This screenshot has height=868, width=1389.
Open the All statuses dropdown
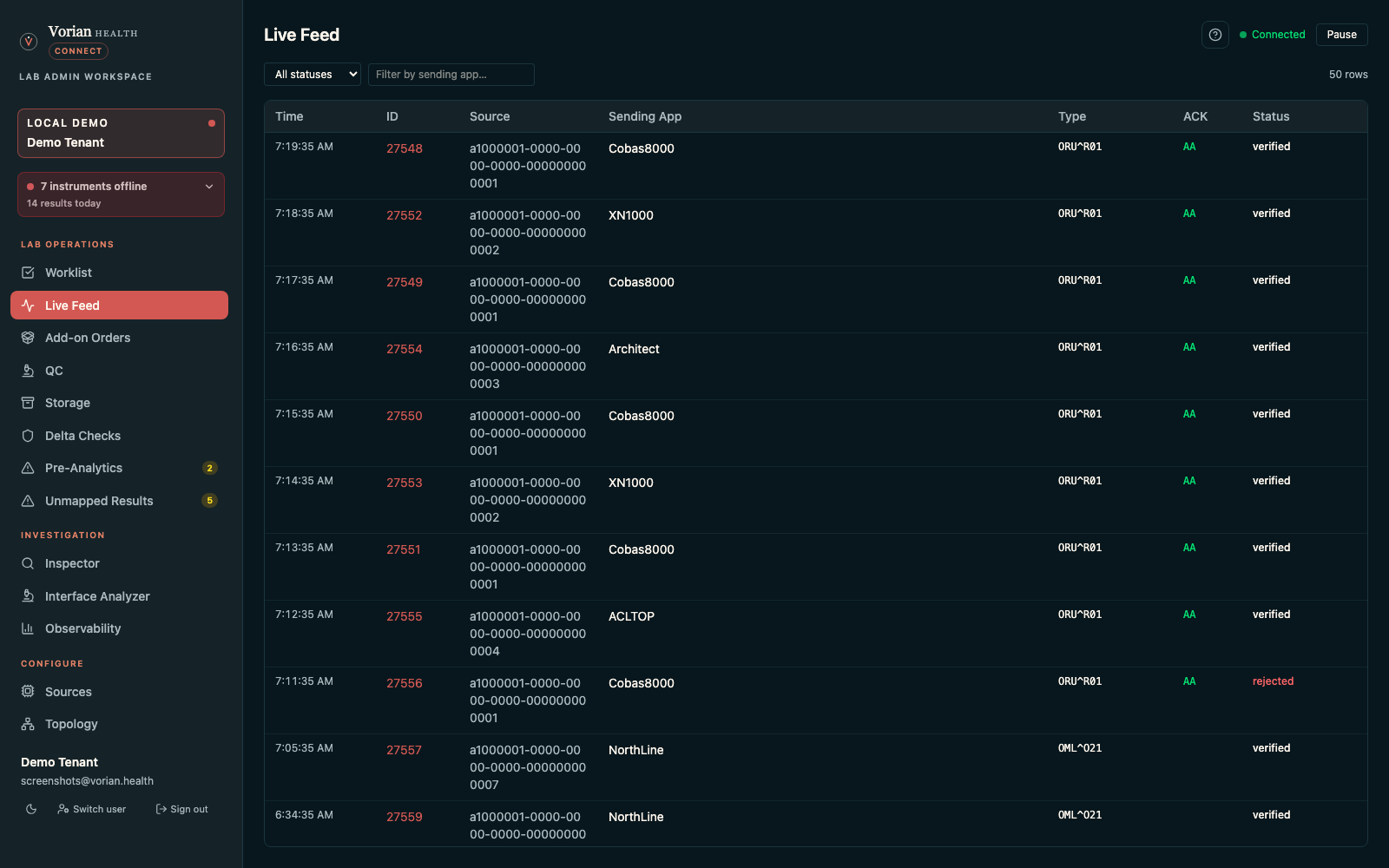click(x=313, y=75)
